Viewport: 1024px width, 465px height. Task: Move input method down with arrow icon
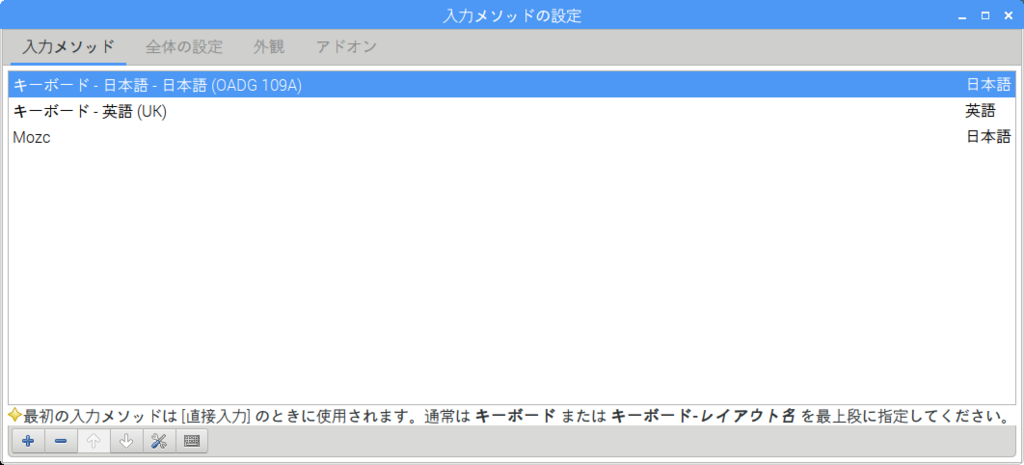click(127, 441)
